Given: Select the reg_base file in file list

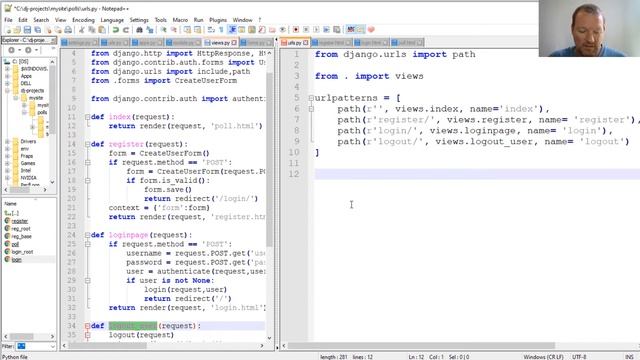Looking at the screenshot, I should (21, 236).
